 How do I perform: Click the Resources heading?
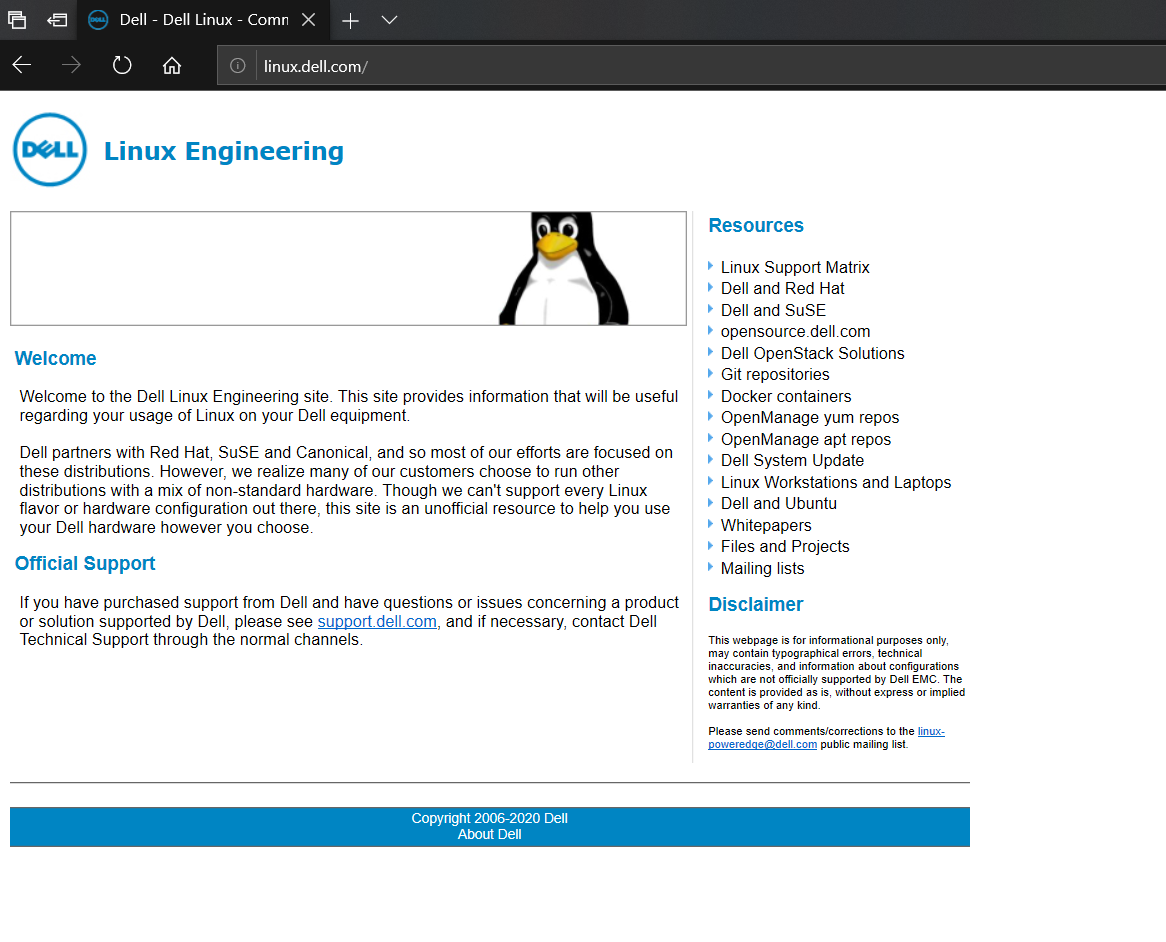[x=756, y=225]
